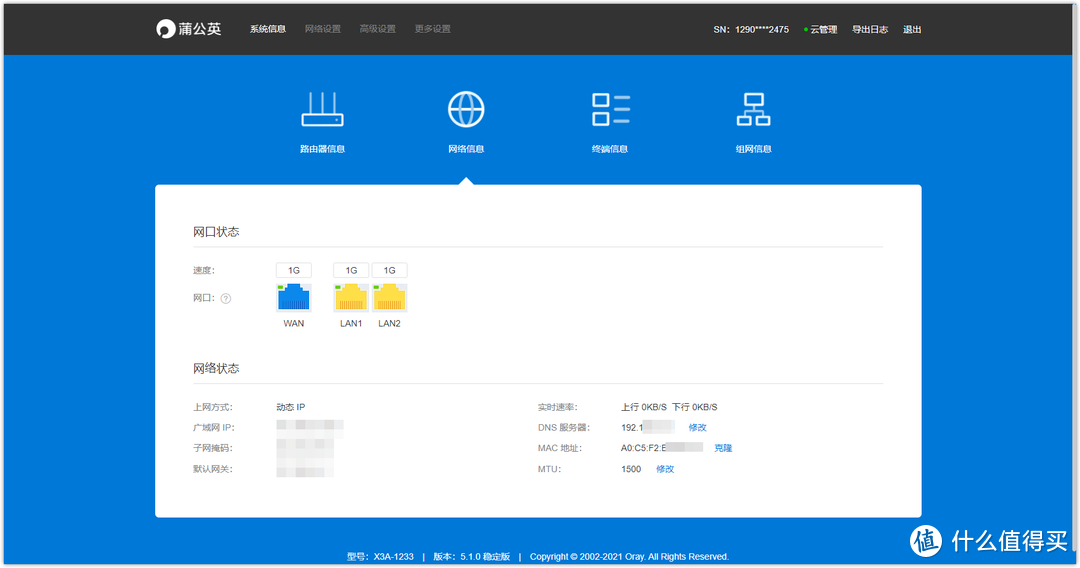Click 修改 link next to MTU value
1080x568 pixels.
665,469
